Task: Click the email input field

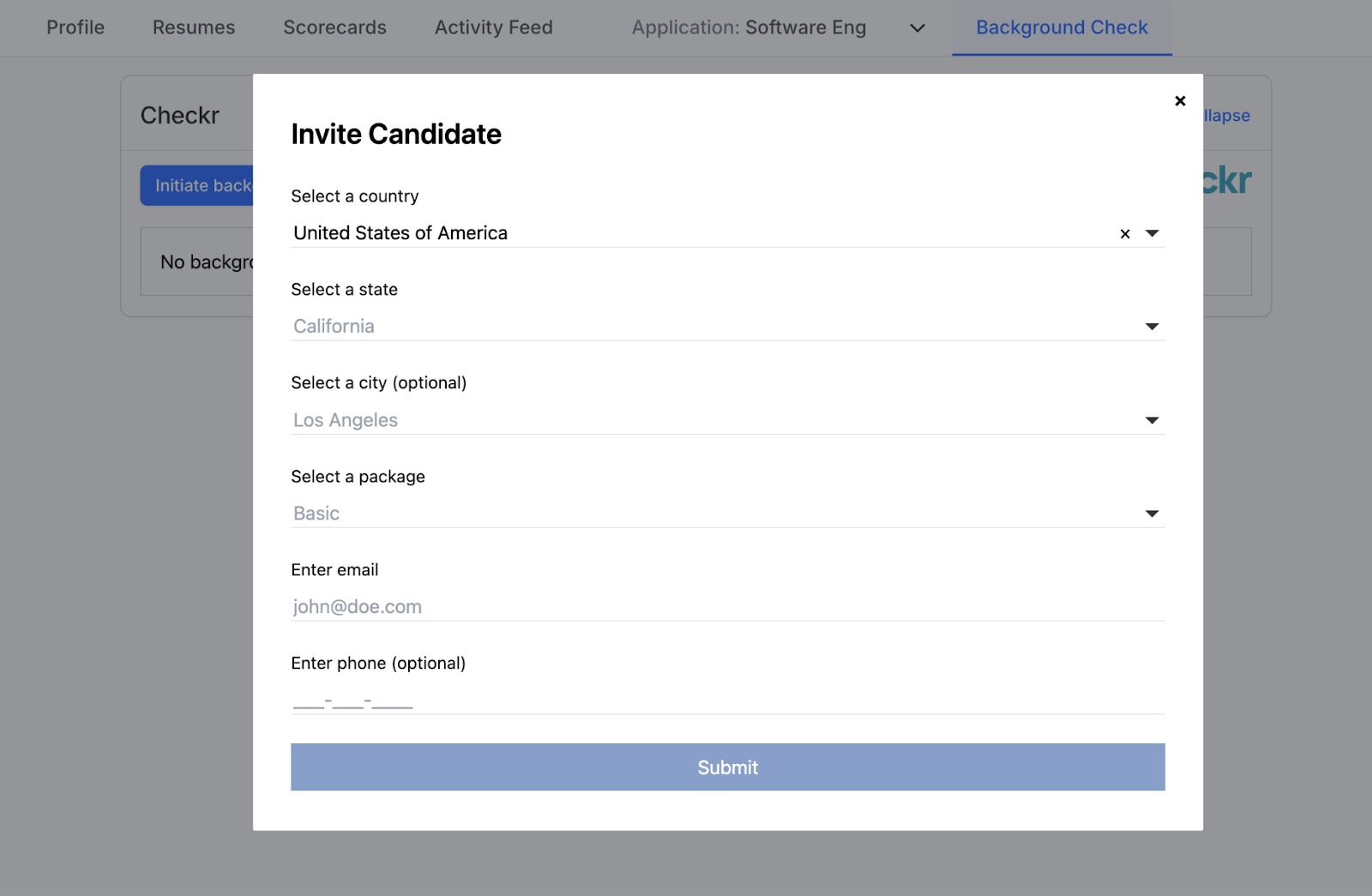Action: [x=727, y=607]
